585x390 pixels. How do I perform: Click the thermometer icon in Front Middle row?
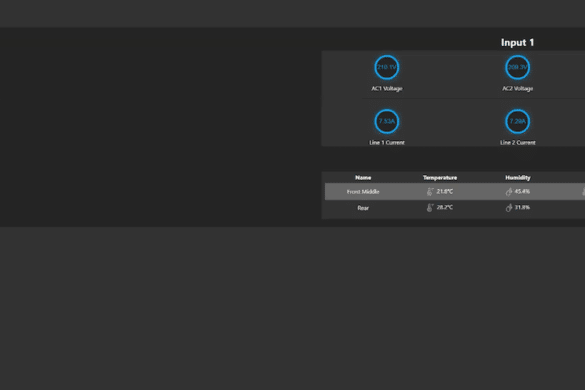click(430, 191)
